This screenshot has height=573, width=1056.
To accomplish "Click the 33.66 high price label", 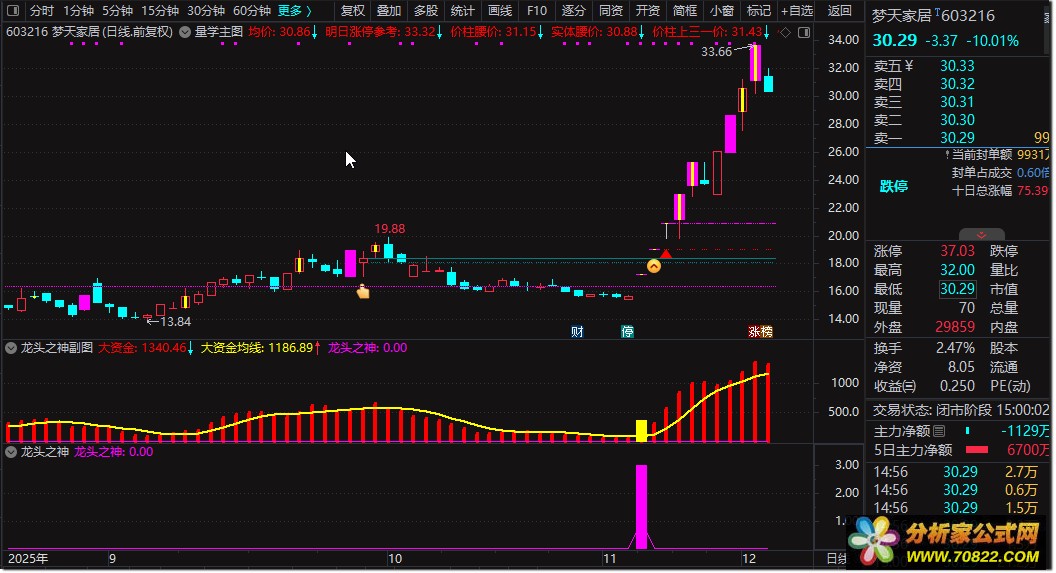I will click(717, 52).
